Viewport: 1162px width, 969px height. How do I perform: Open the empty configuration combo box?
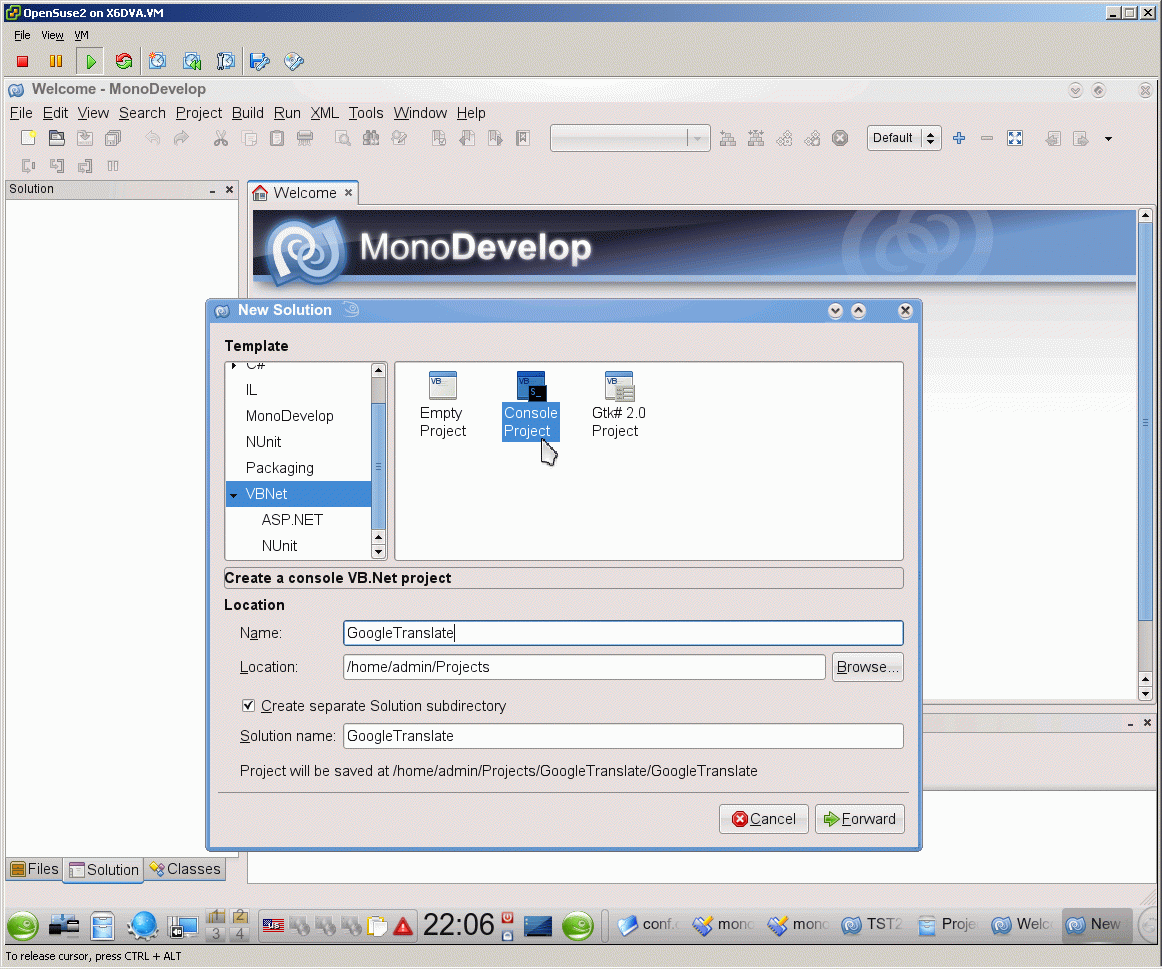pos(630,138)
